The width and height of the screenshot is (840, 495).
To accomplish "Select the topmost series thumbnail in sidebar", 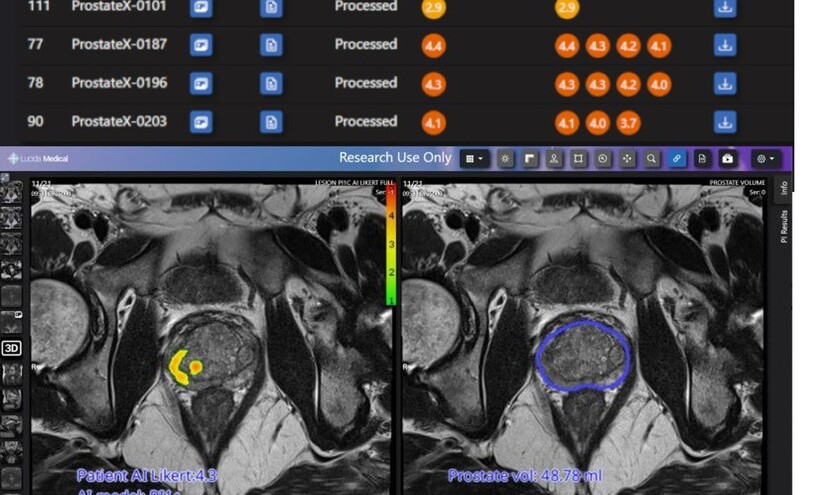I will coord(11,191).
